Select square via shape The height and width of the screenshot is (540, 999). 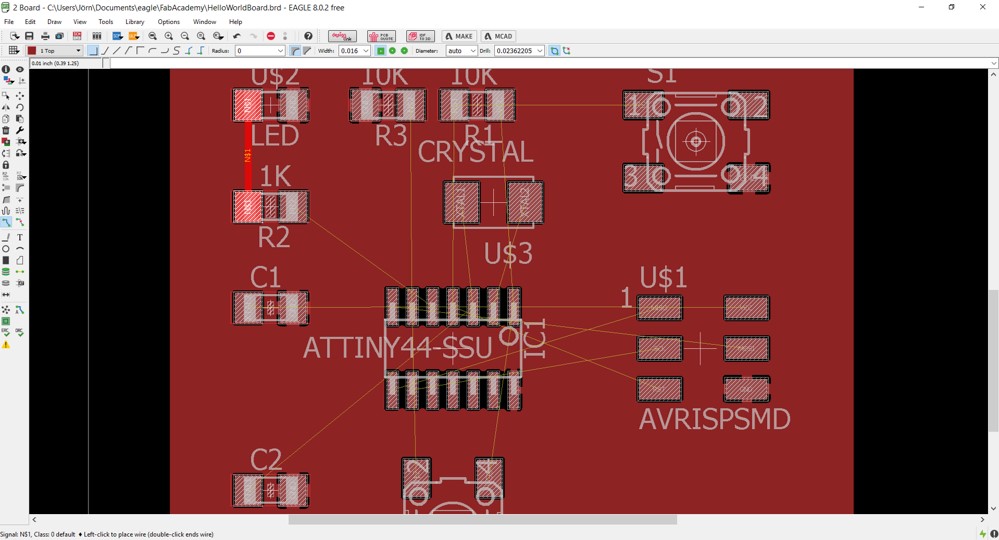(380, 50)
